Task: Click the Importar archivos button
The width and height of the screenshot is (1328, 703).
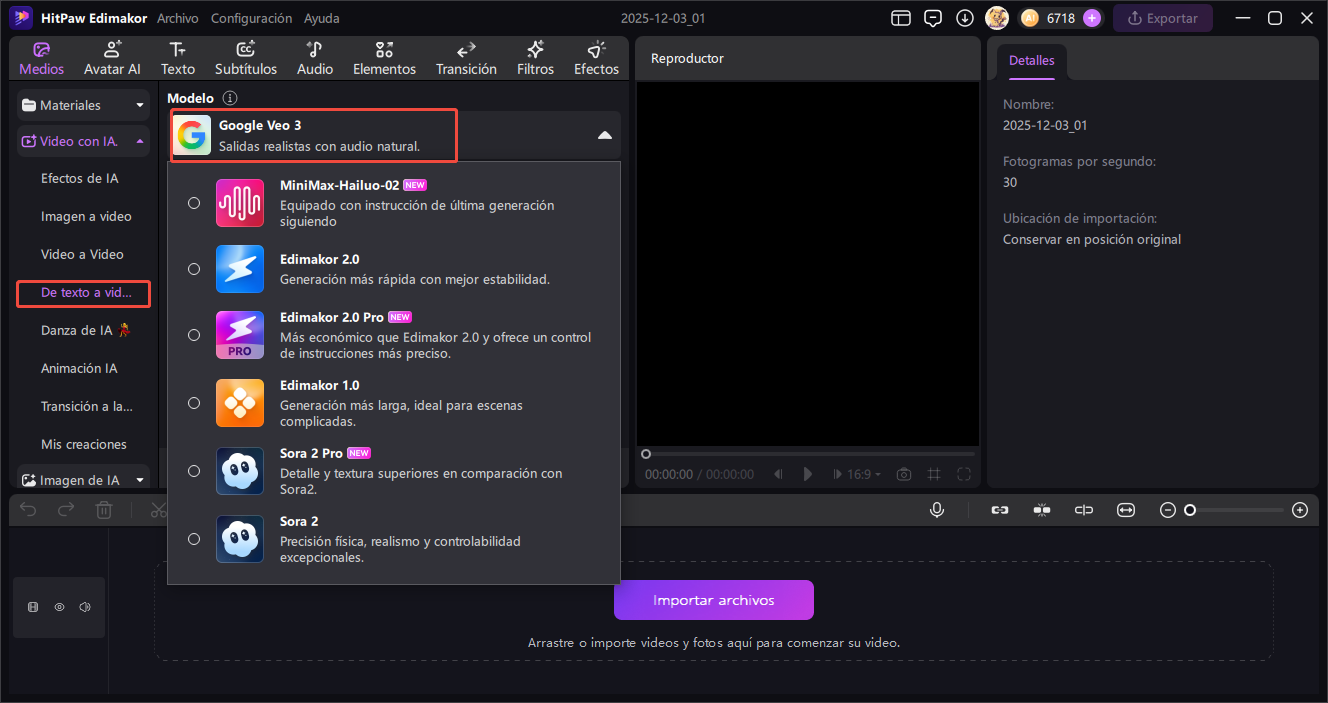Action: (x=713, y=599)
